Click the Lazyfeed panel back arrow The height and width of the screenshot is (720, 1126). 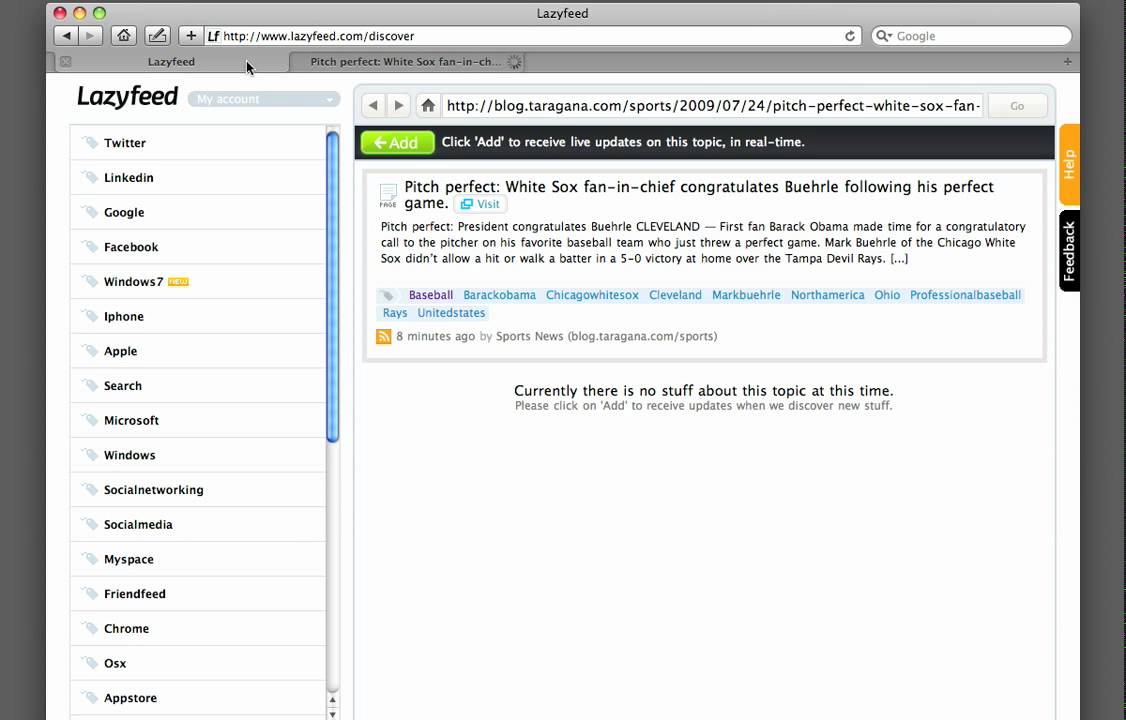(373, 106)
